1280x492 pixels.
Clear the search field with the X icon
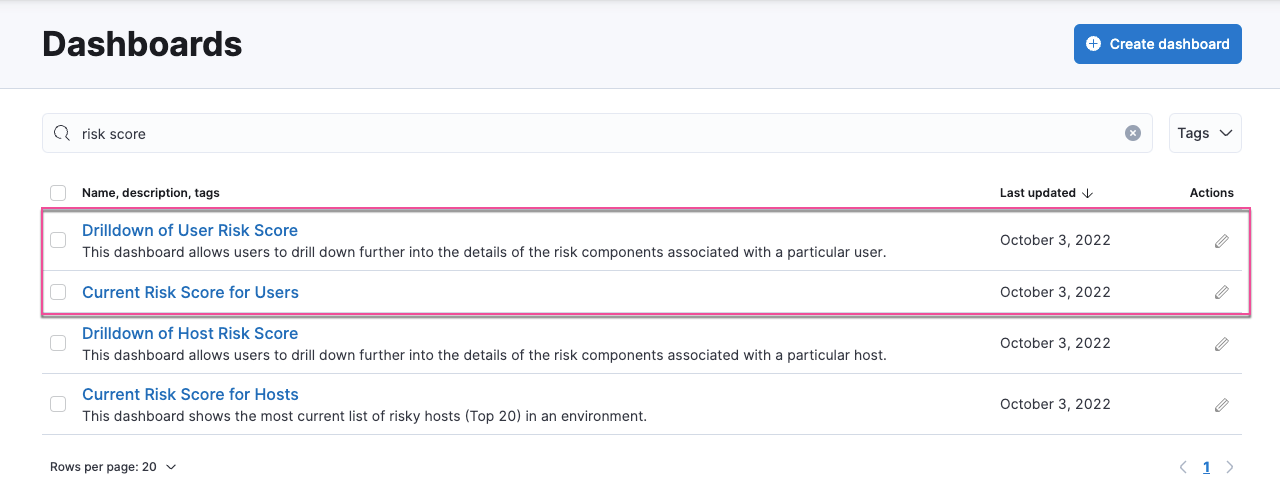(x=1132, y=133)
